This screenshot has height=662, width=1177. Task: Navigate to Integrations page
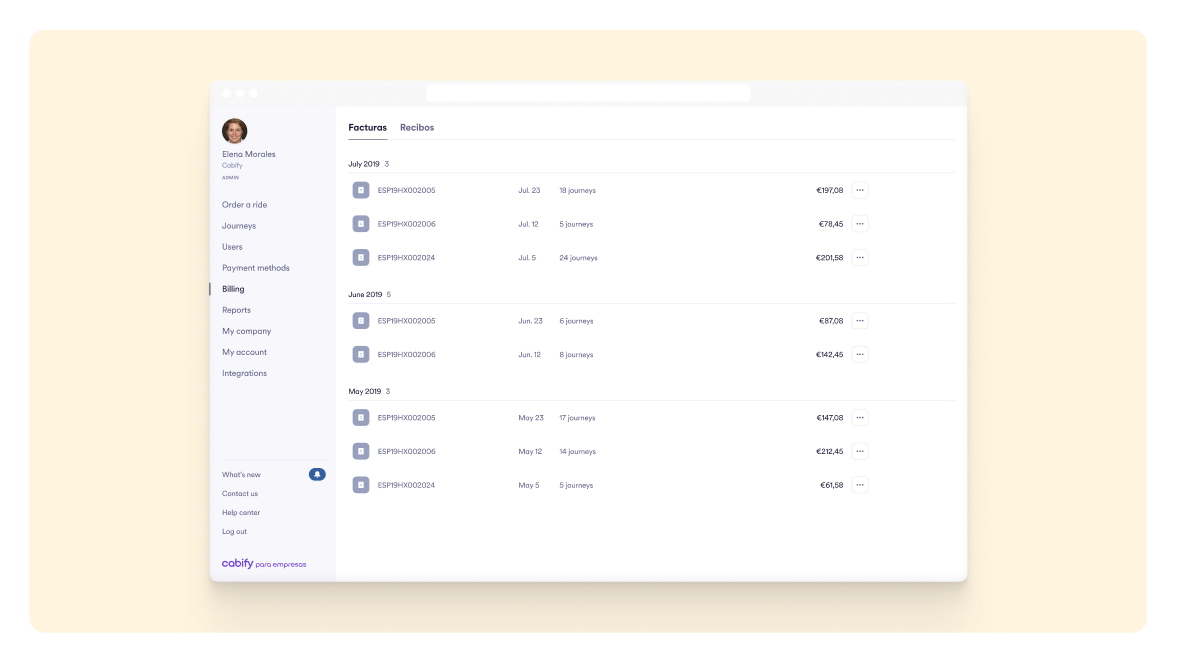pyautogui.click(x=245, y=373)
